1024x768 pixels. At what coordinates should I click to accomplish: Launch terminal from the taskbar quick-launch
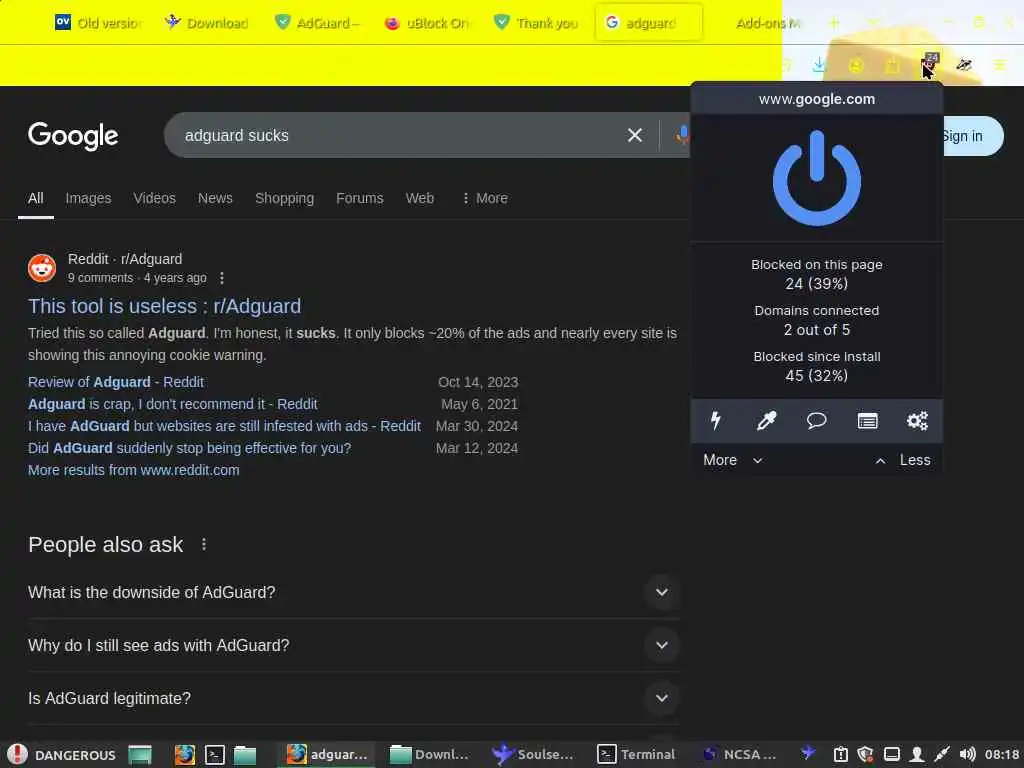click(x=215, y=755)
